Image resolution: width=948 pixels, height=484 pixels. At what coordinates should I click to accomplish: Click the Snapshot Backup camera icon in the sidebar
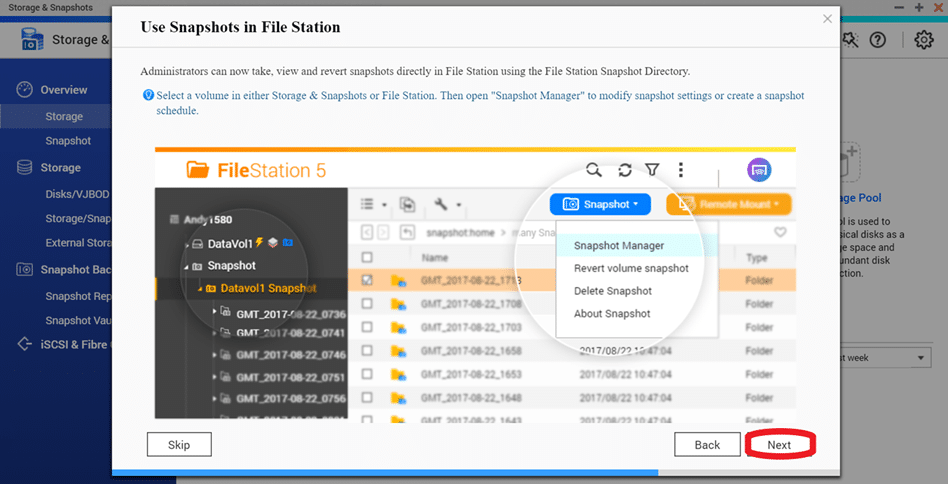click(24, 269)
